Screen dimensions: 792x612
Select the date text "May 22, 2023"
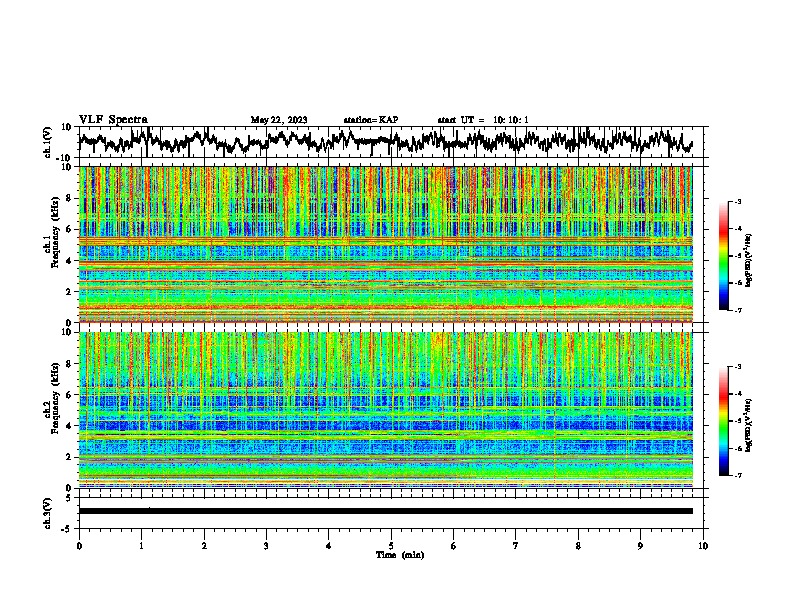pos(279,120)
